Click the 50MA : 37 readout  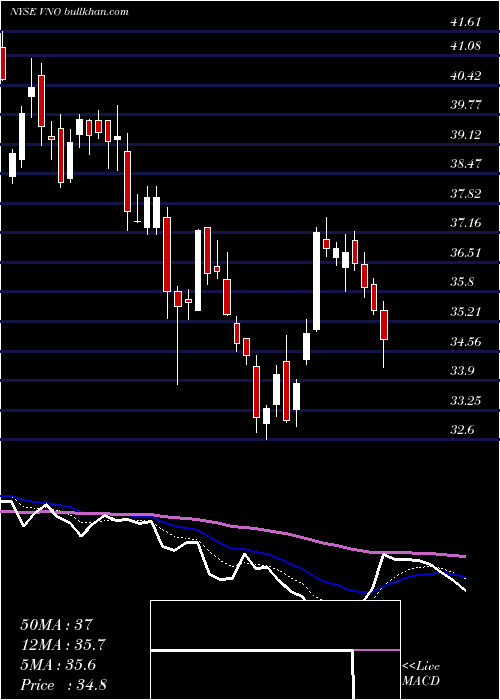point(57,625)
